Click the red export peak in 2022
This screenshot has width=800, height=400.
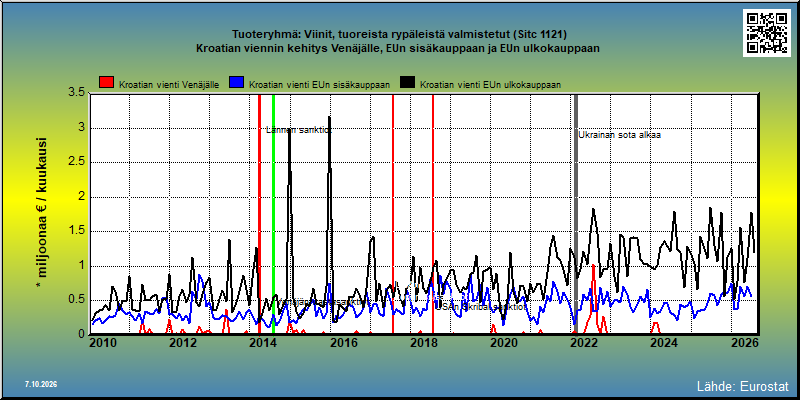[593, 266]
